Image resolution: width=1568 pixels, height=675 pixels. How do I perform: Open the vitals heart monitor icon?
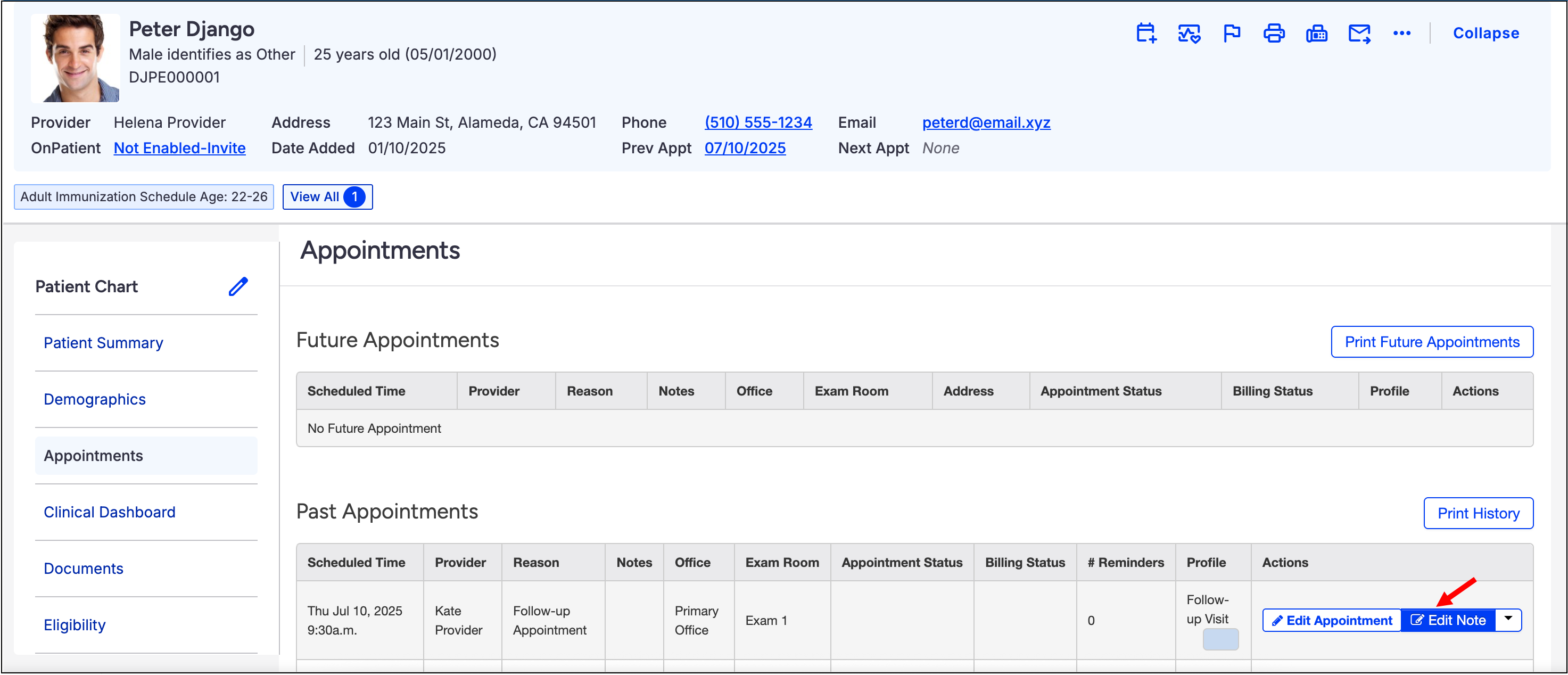1188,34
